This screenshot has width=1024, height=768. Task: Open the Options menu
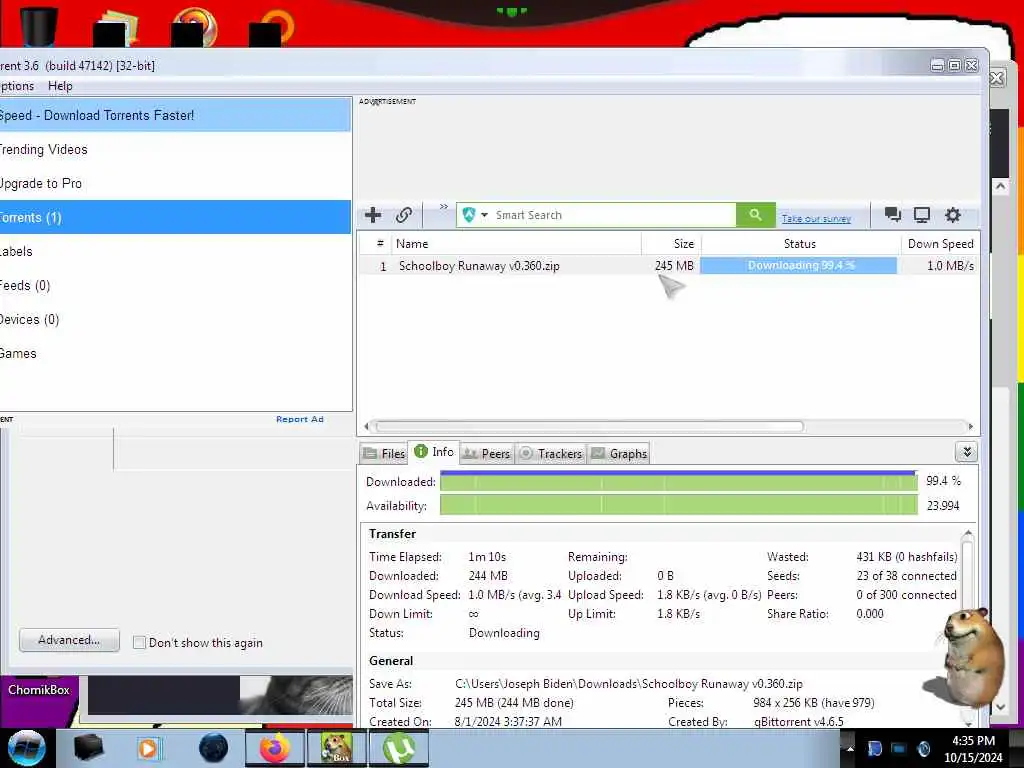click(x=17, y=86)
